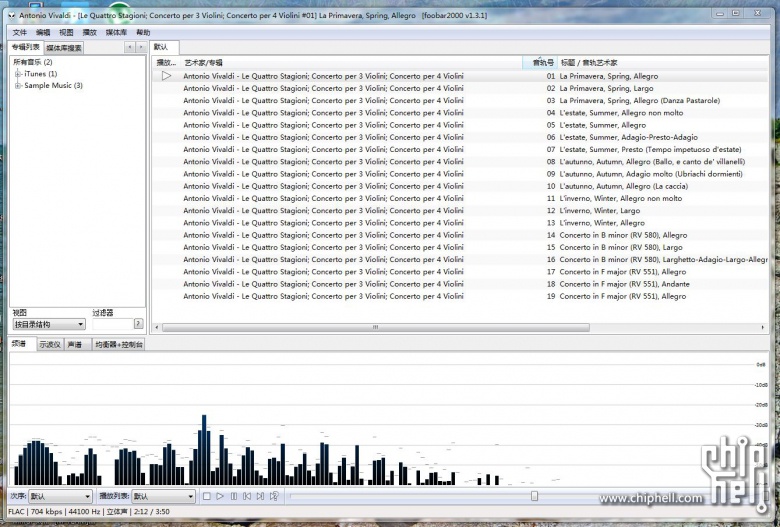Viewport: 780px width, 527px height.
Task: Click the 播放... column header
Action: [x=166, y=63]
